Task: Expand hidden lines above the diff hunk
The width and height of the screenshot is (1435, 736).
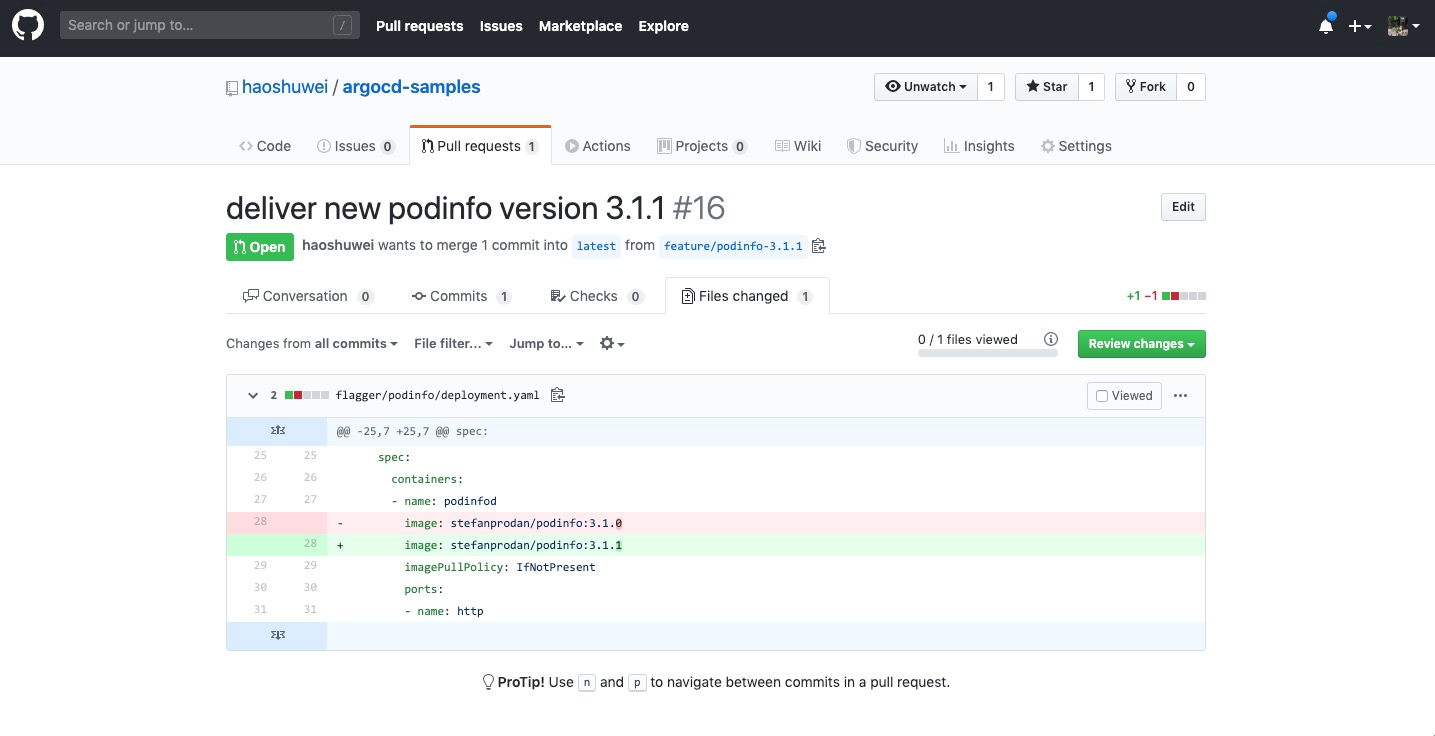Action: click(x=277, y=431)
